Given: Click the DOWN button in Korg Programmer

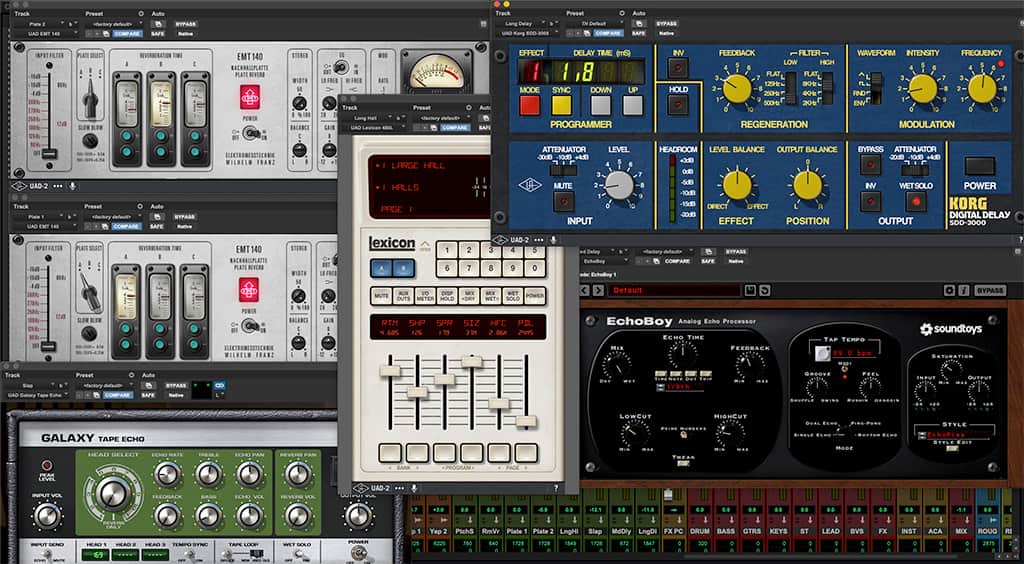Looking at the screenshot, I should tap(601, 105).
